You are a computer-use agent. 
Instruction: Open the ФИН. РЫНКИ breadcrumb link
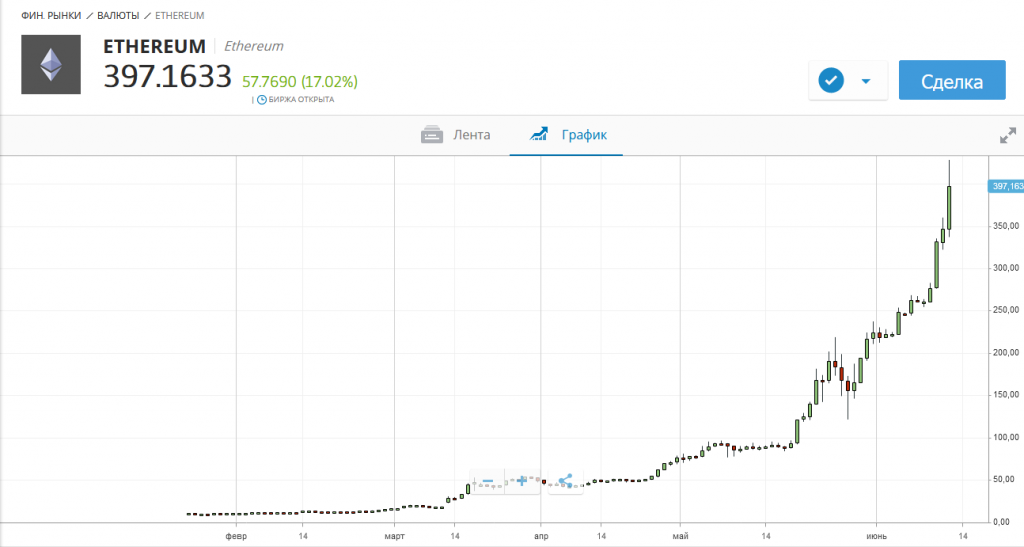click(x=52, y=15)
